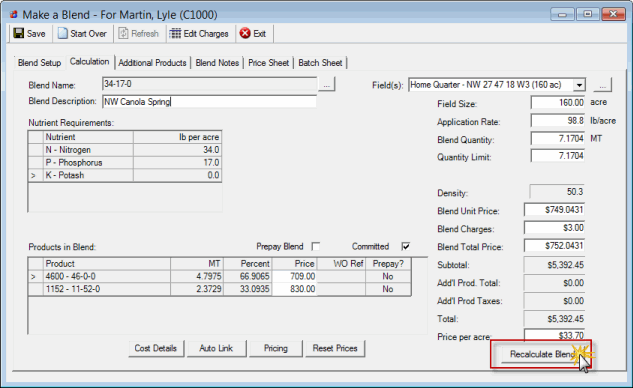Click the Quantity Limit input

click(x=558, y=156)
